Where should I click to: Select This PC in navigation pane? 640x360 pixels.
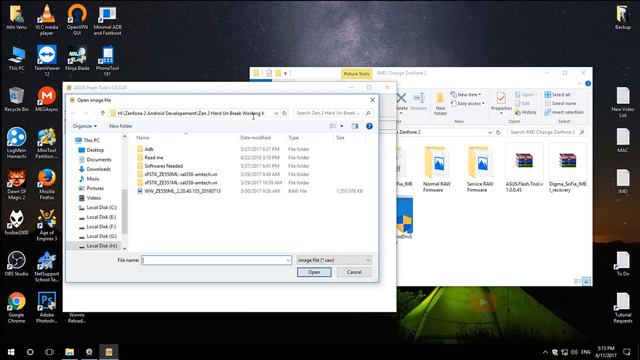87,140
